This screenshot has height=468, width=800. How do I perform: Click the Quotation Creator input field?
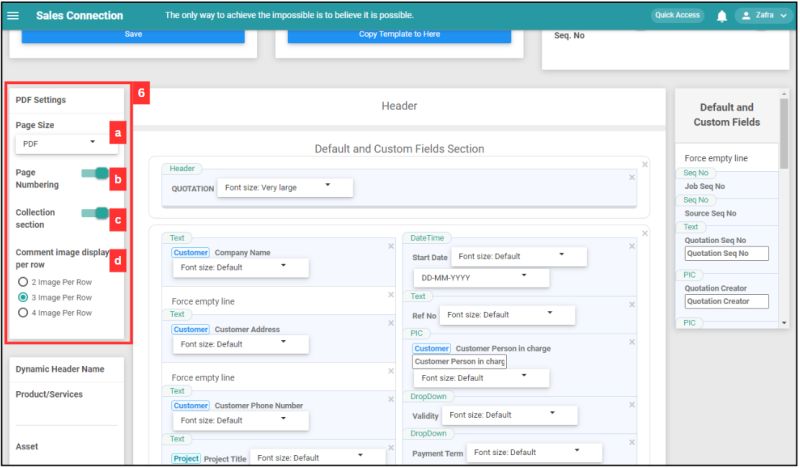[726, 302]
